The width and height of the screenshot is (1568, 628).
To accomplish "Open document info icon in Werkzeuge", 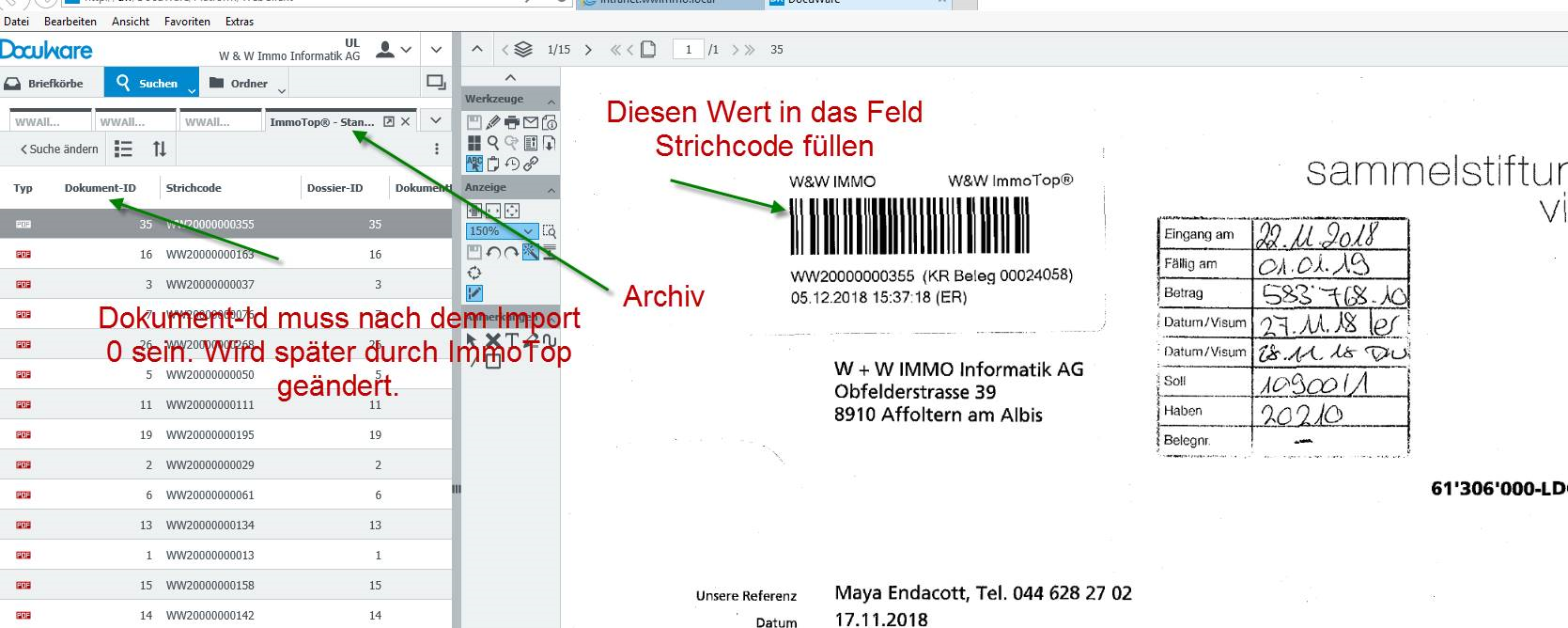I will click(550, 122).
